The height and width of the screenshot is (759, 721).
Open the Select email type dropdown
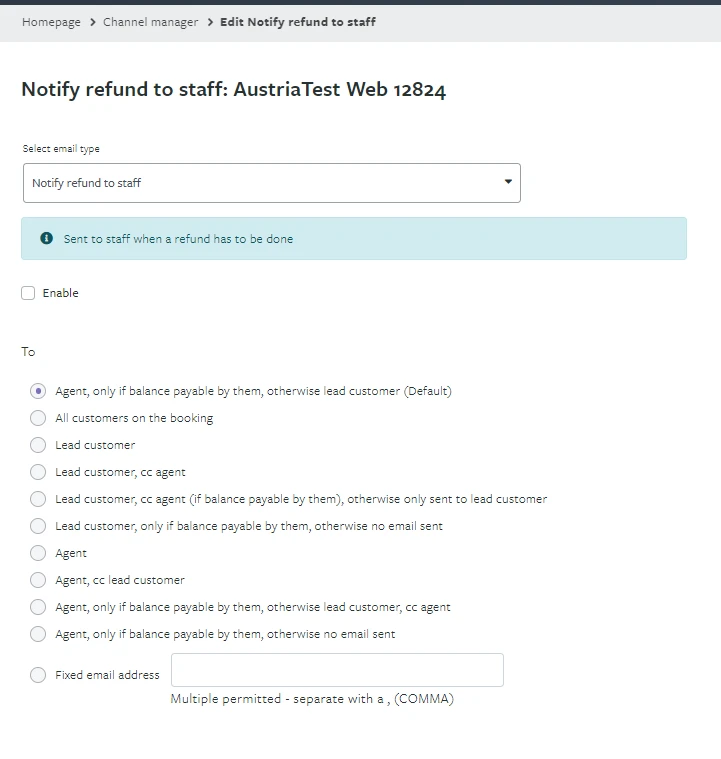coord(271,183)
